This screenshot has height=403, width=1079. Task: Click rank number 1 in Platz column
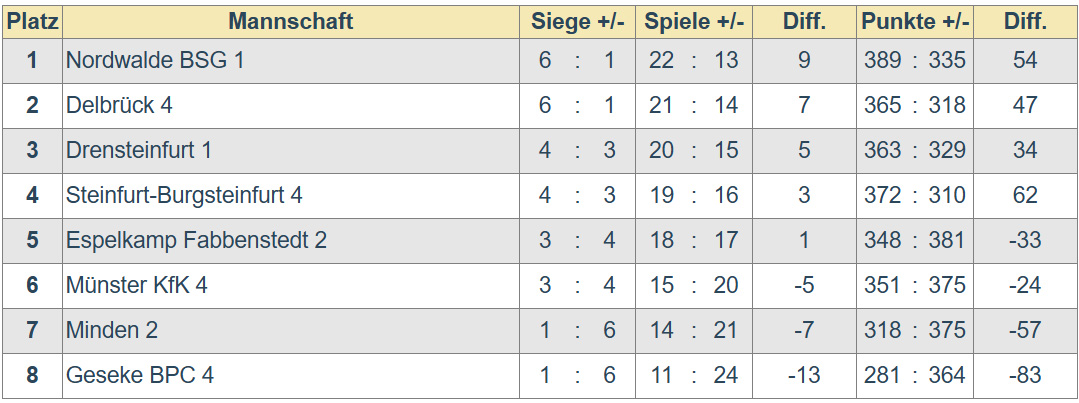pos(32,60)
